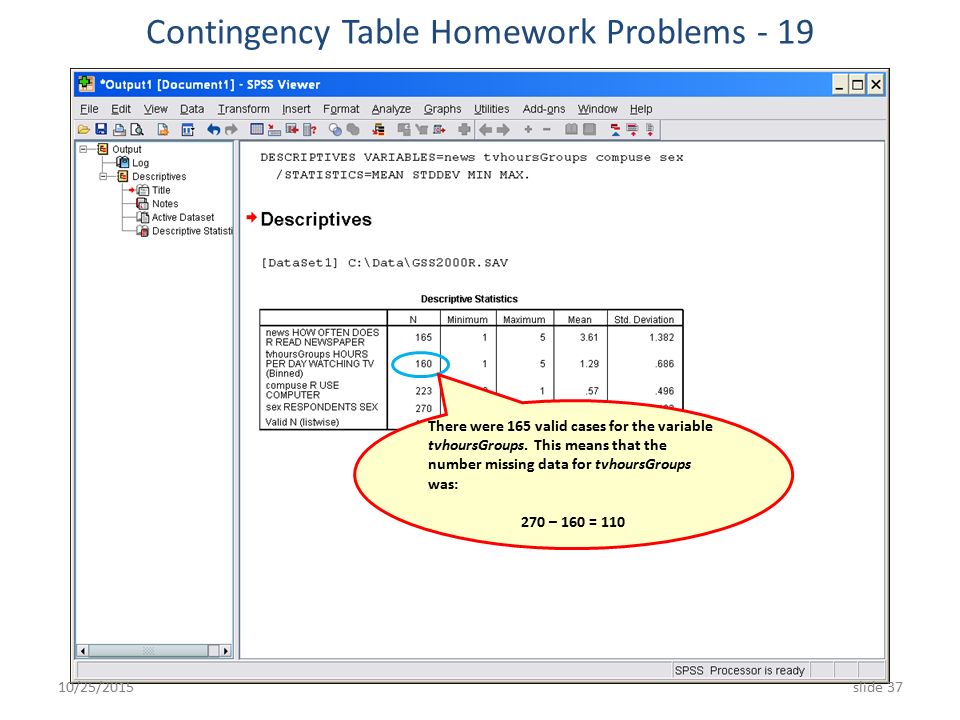
Task: Select the Descriptives item in outline tree
Action: point(159,176)
